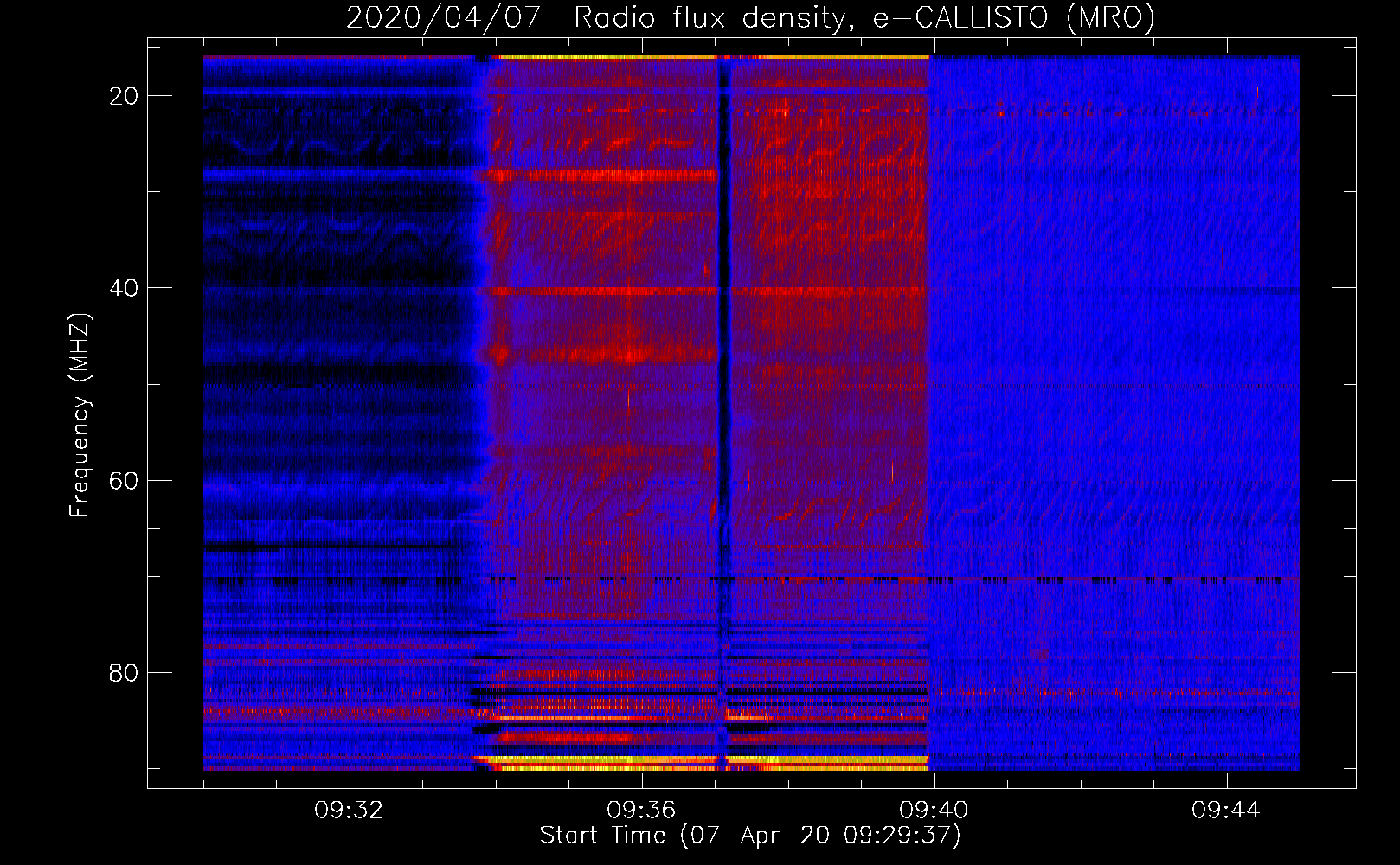
Task: Click the 'Start Time (07-Apr-20 09:29:37)' label
Action: (x=750, y=836)
